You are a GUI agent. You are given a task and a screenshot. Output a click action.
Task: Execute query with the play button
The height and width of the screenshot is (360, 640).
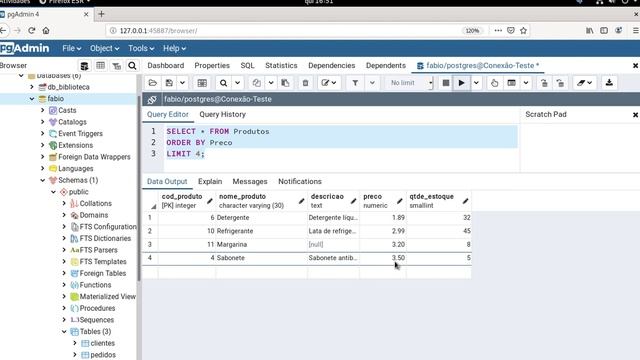coord(462,83)
